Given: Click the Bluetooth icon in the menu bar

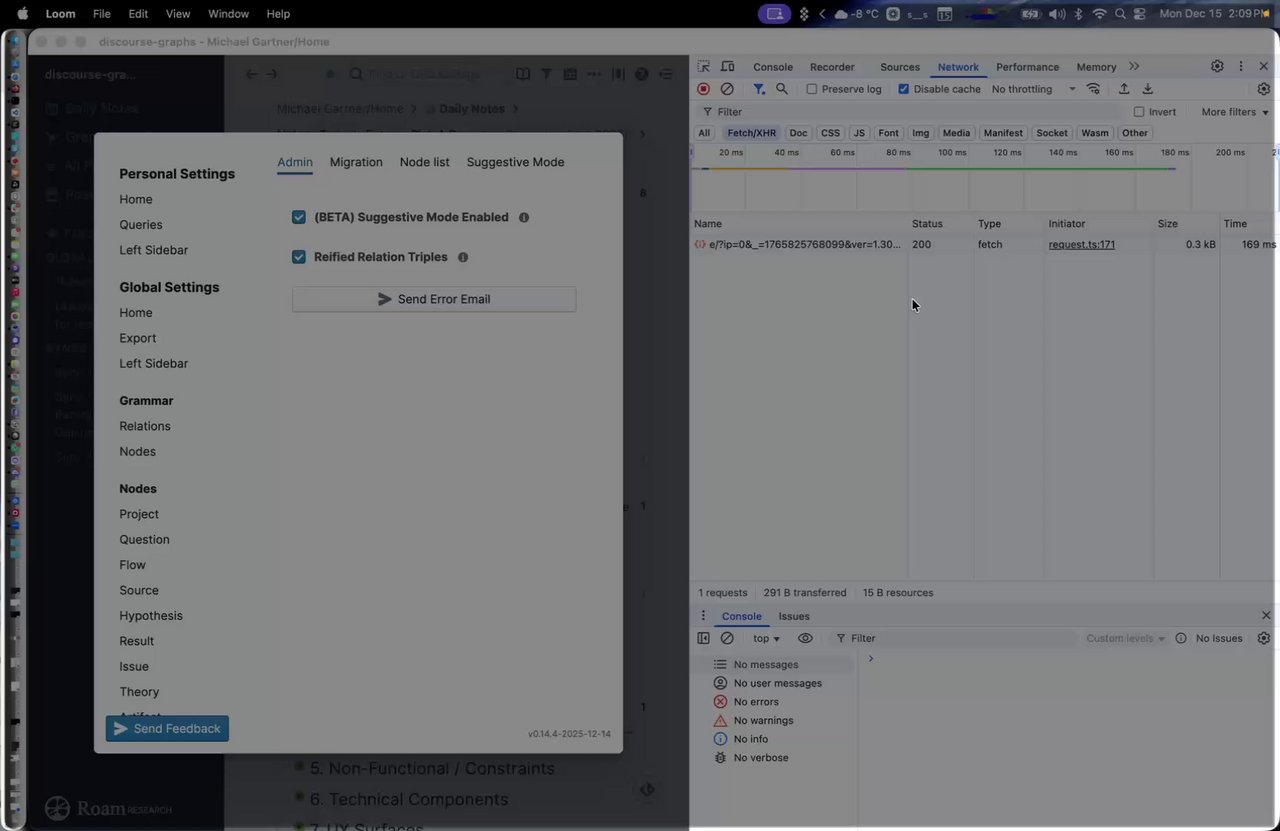Looking at the screenshot, I should tap(1078, 14).
